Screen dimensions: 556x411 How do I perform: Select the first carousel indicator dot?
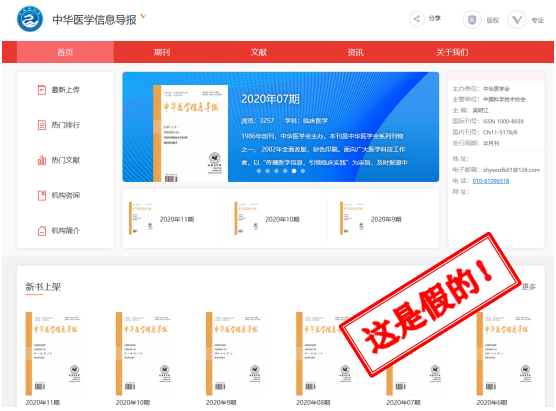tap(259, 171)
